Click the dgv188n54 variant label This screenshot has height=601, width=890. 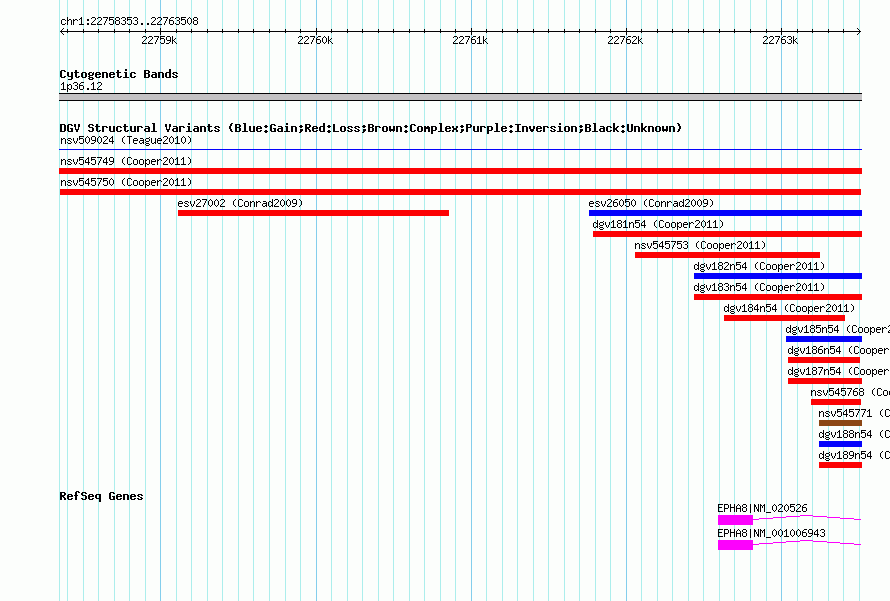pos(854,435)
